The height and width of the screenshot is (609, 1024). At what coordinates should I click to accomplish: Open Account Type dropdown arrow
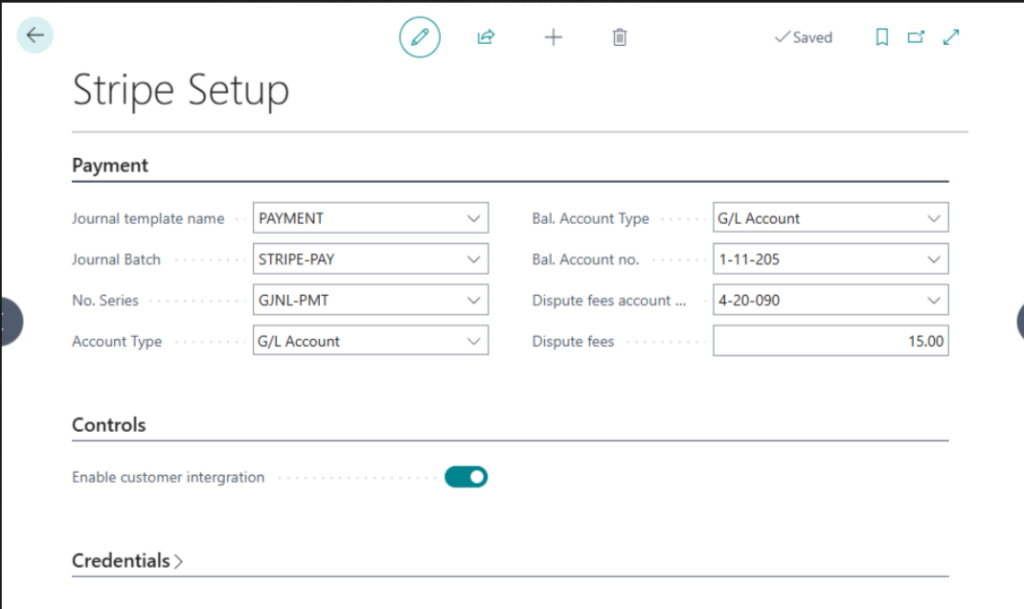point(473,341)
